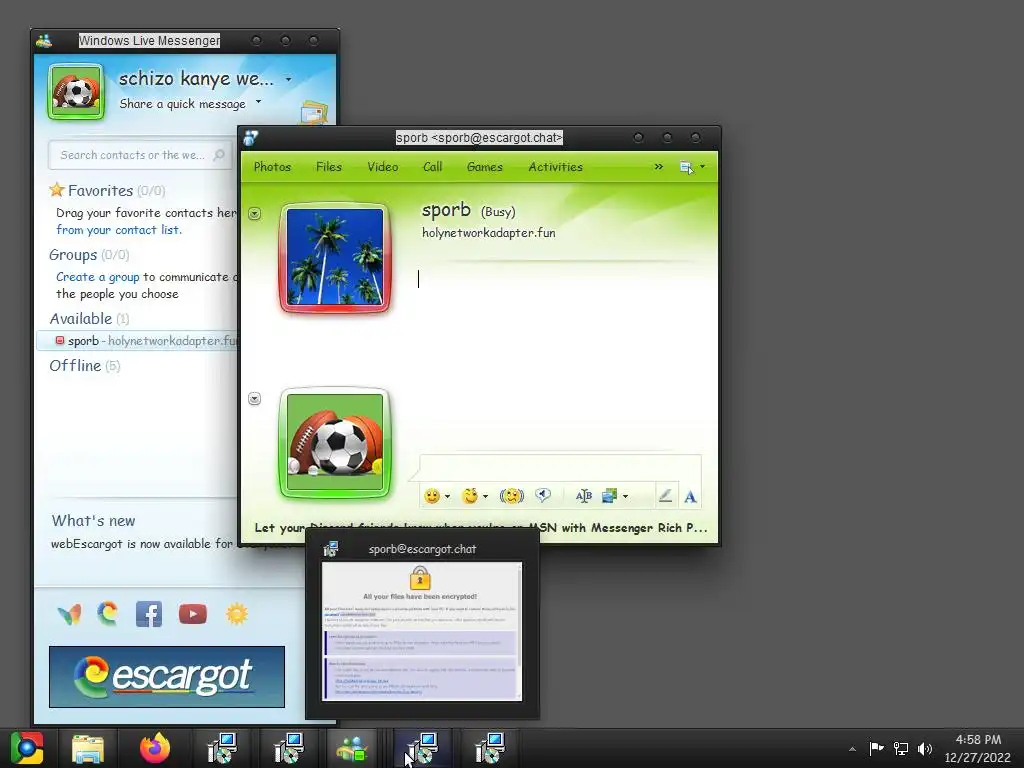Click the voice clip speech bubble icon
Image resolution: width=1024 pixels, height=768 pixels.
pyautogui.click(x=543, y=496)
